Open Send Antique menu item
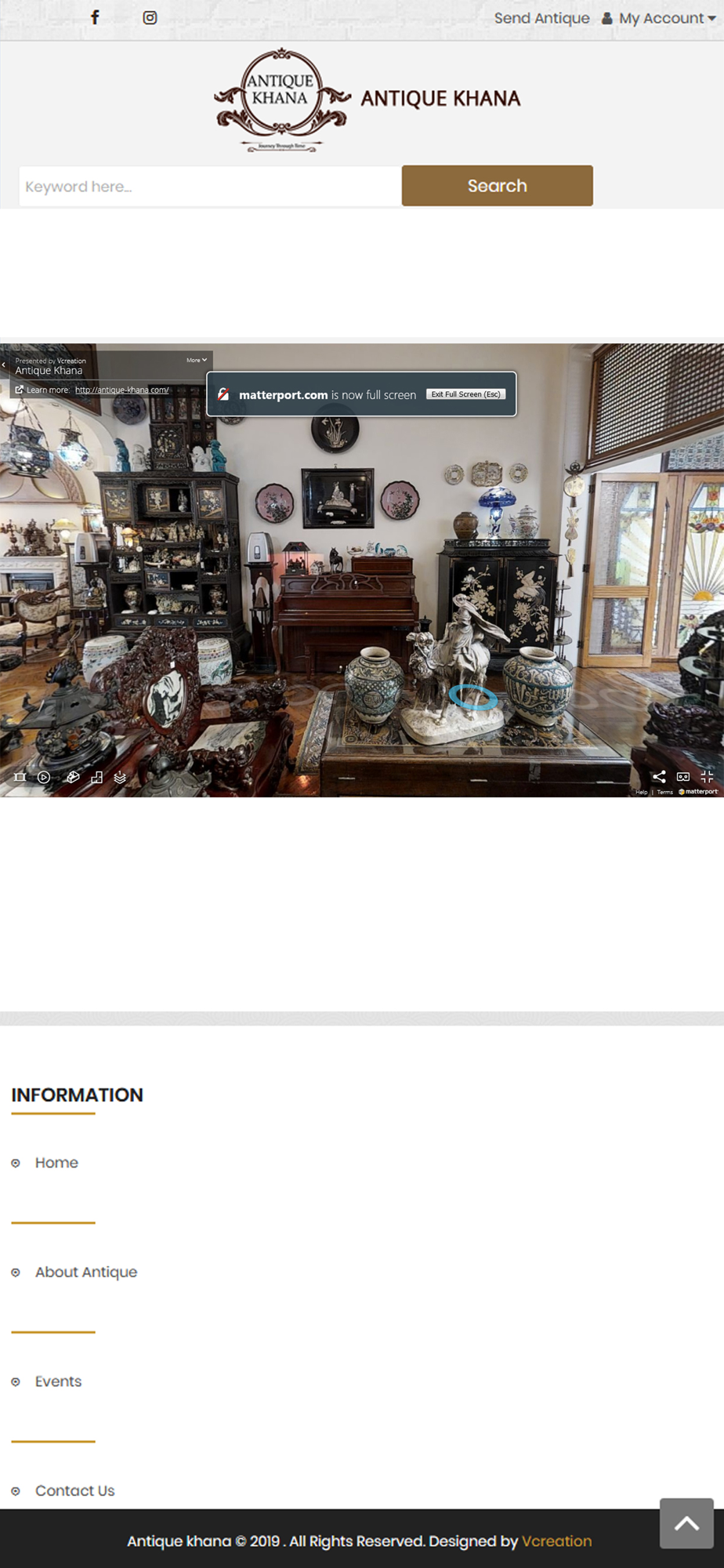This screenshot has width=724, height=1568. [541, 18]
